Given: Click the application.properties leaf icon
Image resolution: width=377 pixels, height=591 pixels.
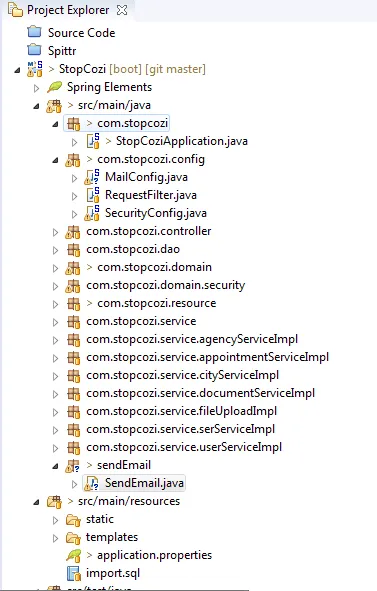Looking at the screenshot, I should tap(73, 556).
